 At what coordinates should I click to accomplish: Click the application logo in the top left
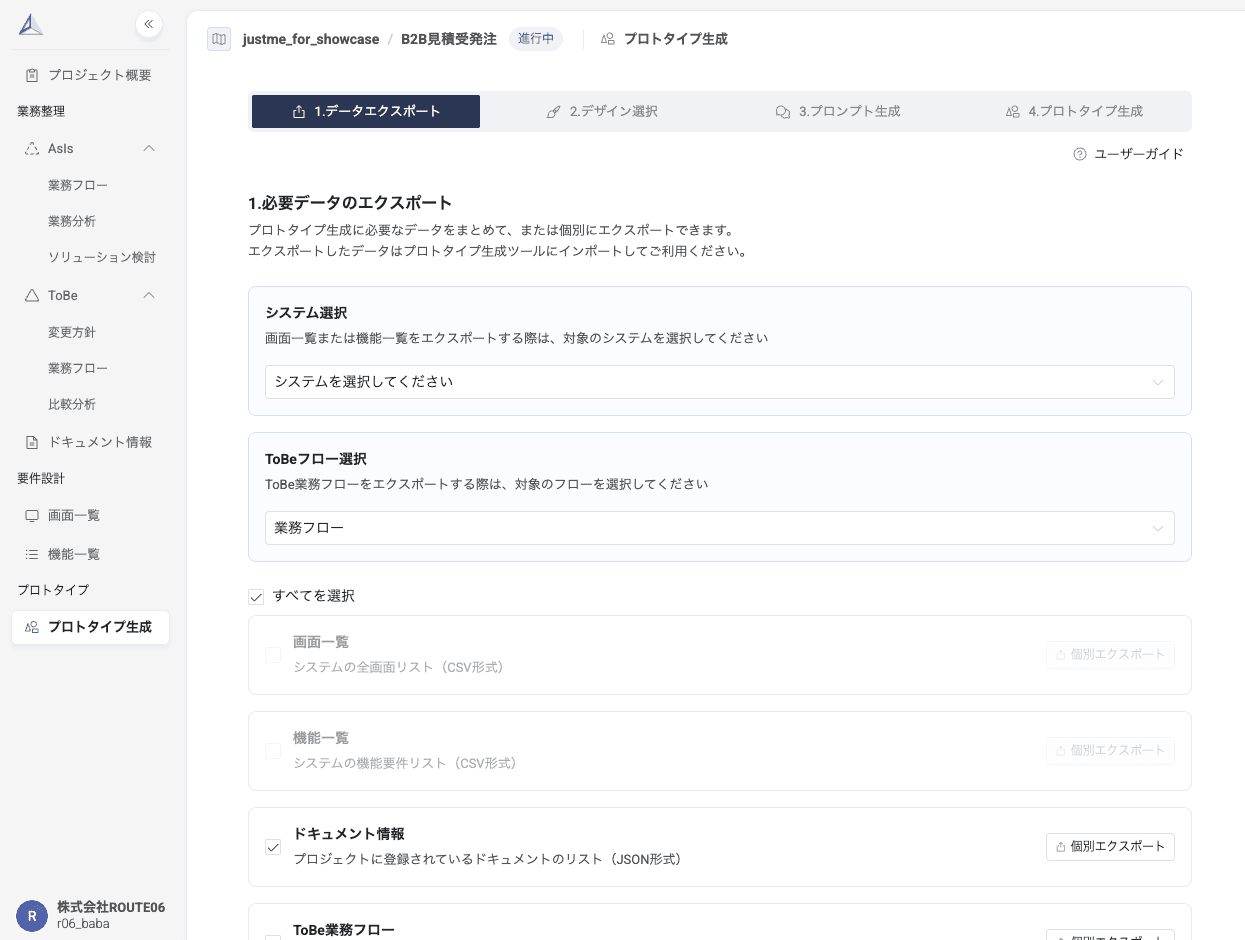[30, 22]
